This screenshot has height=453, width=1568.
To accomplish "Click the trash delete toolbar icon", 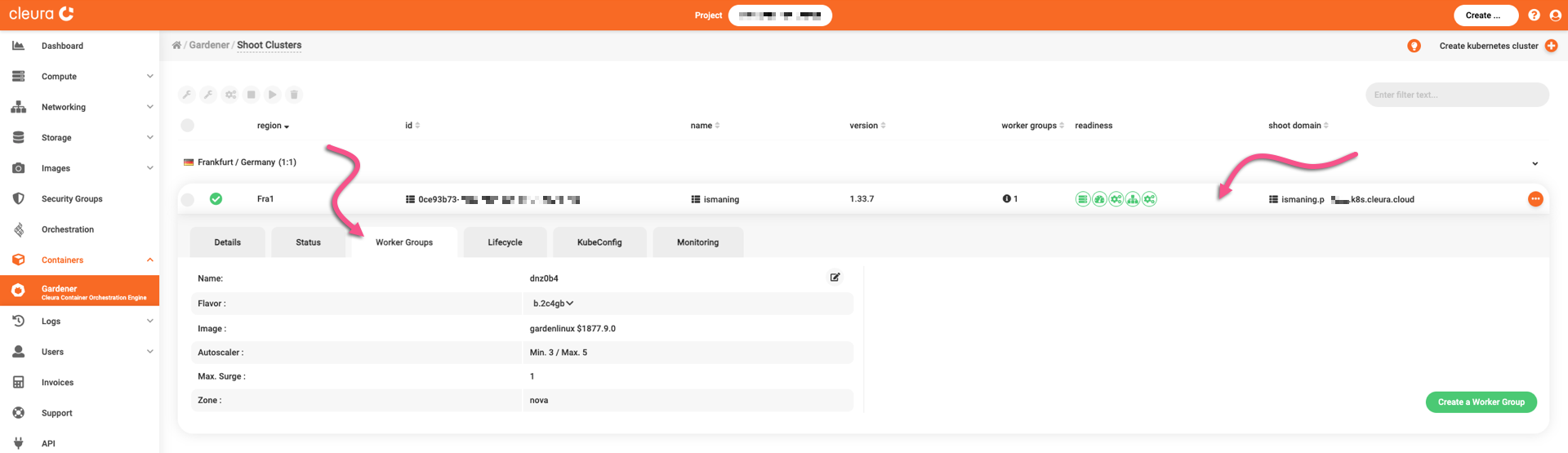I will click(294, 95).
